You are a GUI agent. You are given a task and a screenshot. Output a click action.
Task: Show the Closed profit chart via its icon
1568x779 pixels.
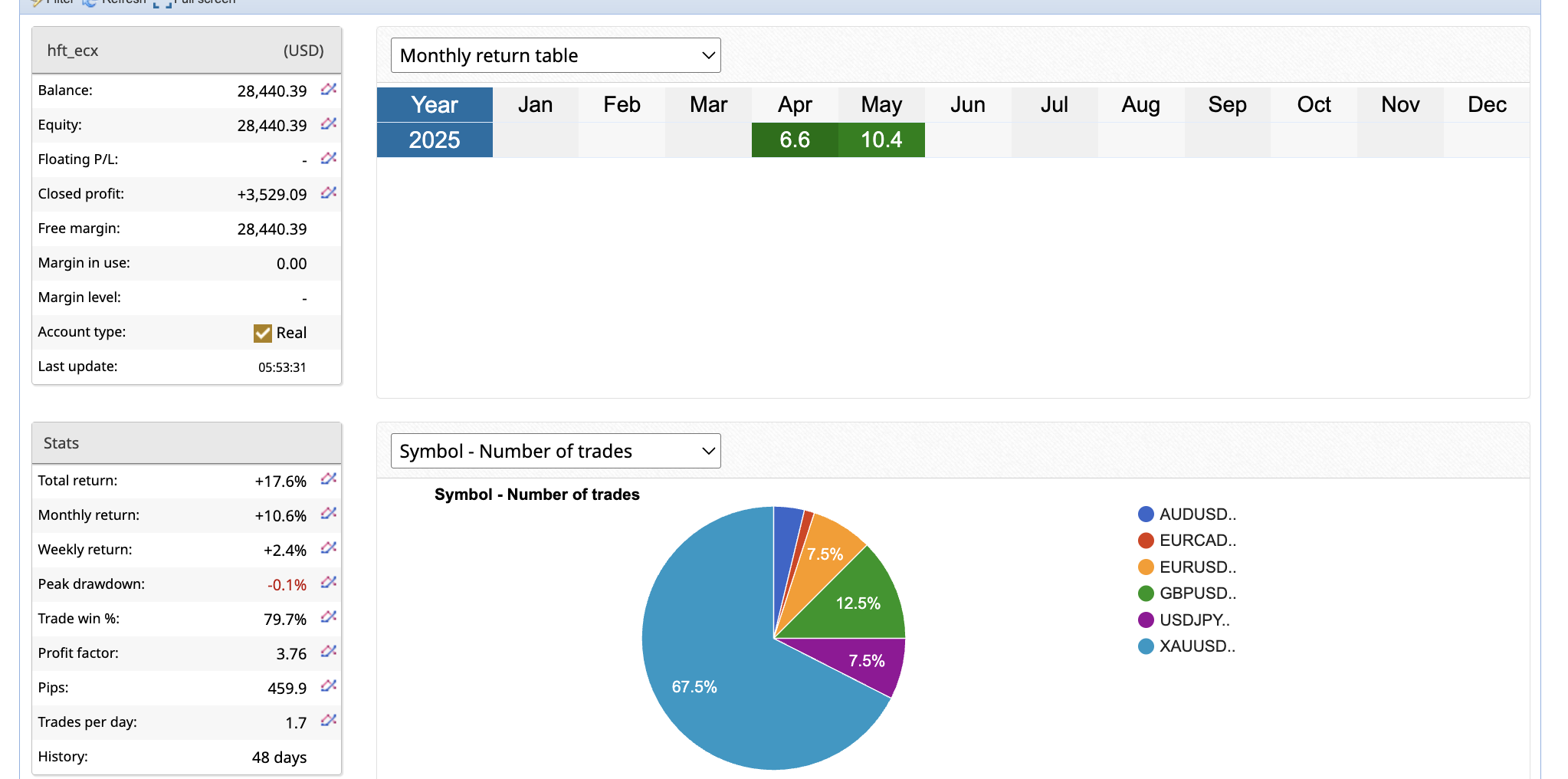329,193
